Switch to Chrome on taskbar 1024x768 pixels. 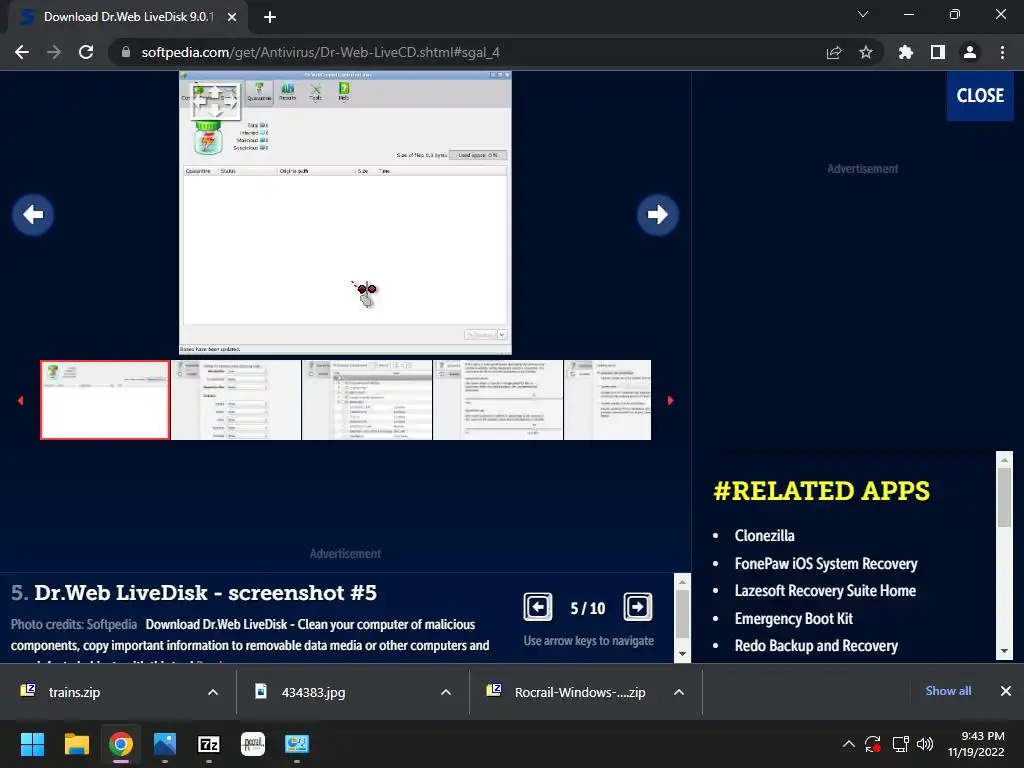coord(121,744)
